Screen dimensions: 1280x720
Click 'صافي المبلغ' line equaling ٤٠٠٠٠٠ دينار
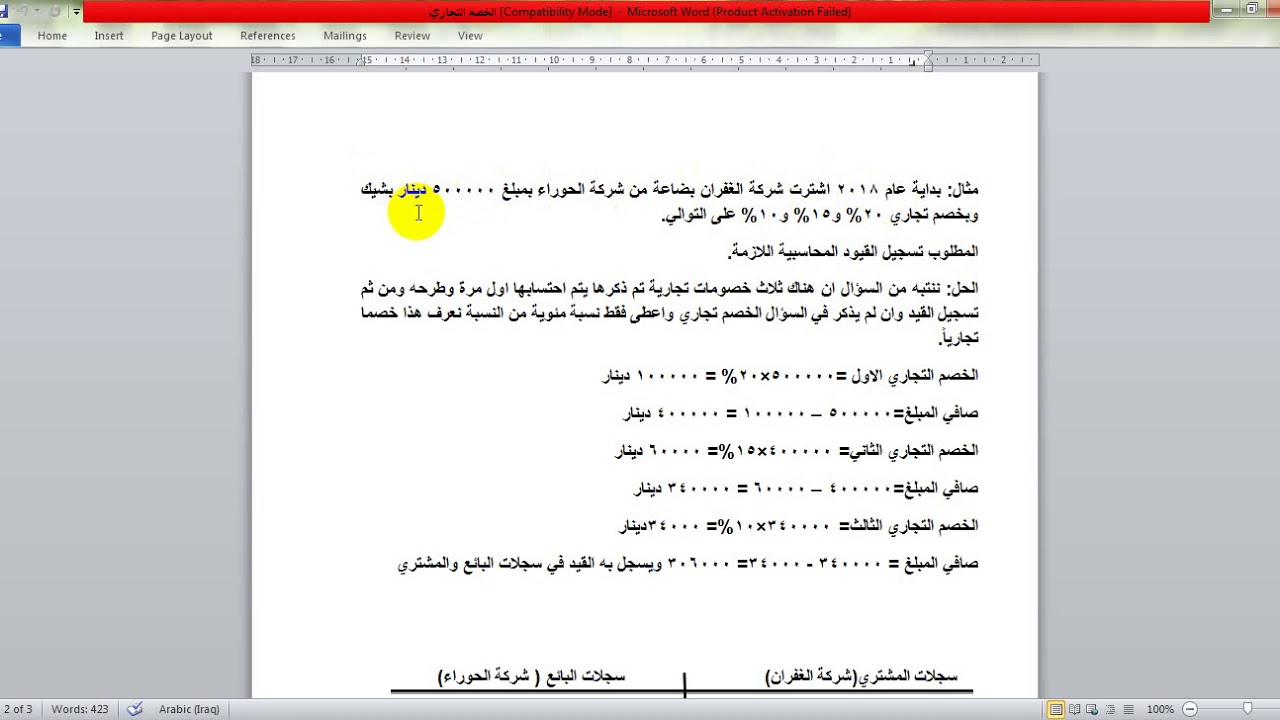(x=800, y=413)
